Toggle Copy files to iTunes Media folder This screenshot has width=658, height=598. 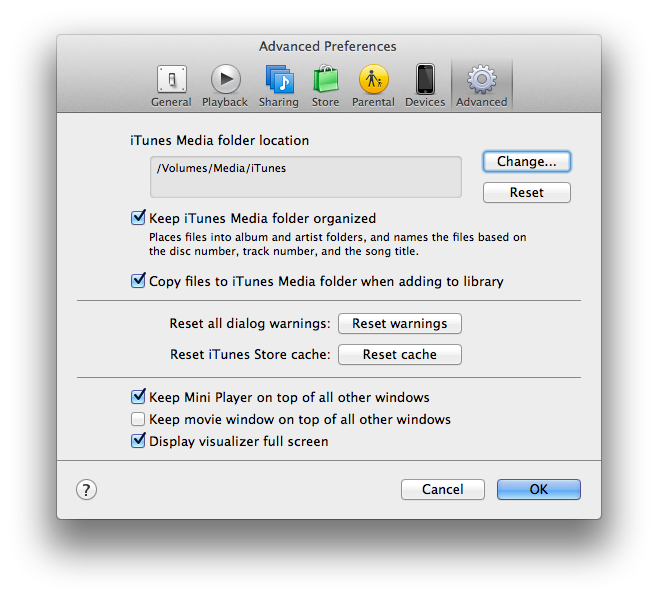click(x=138, y=280)
